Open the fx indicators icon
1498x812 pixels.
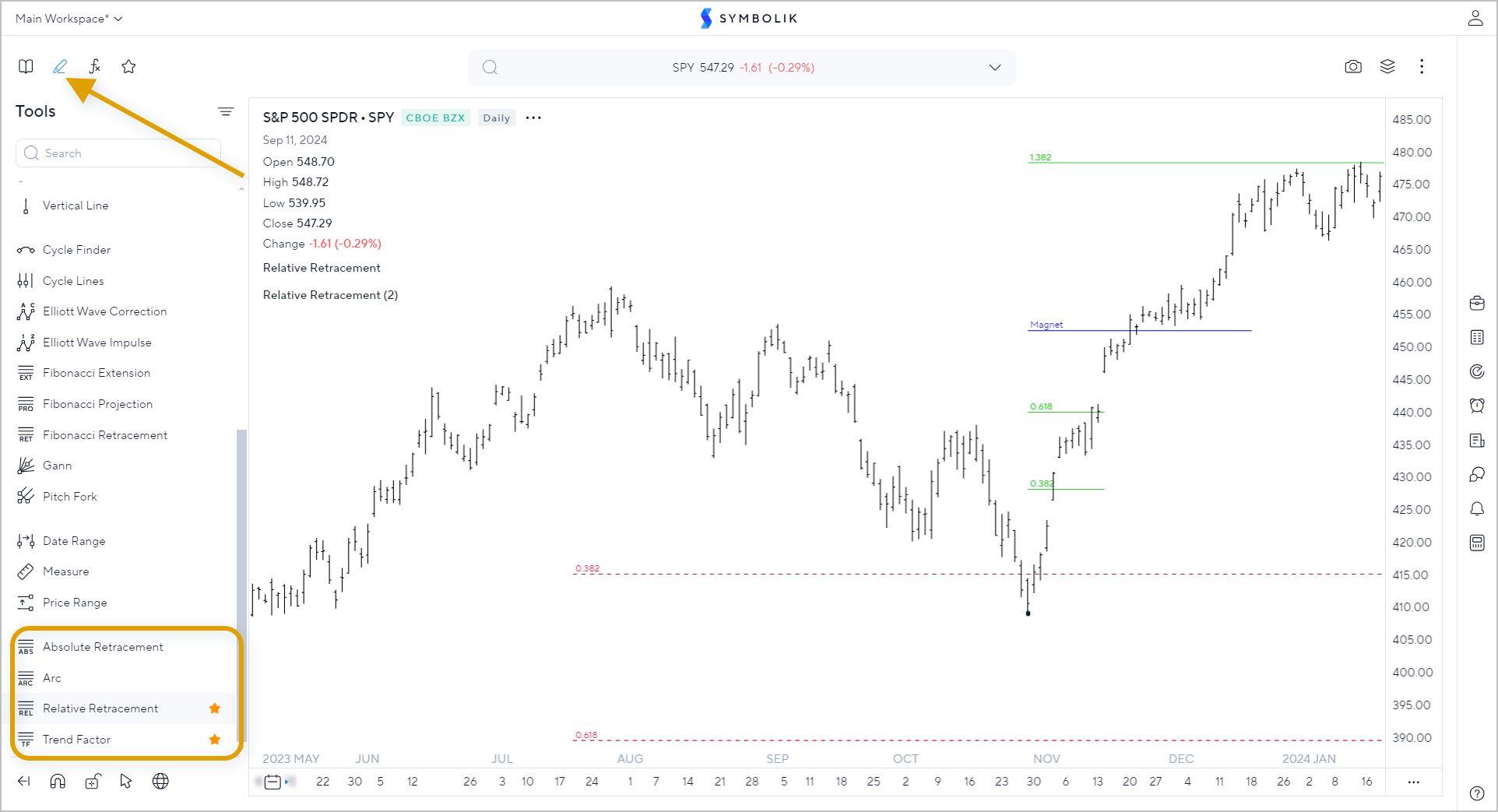[94, 66]
